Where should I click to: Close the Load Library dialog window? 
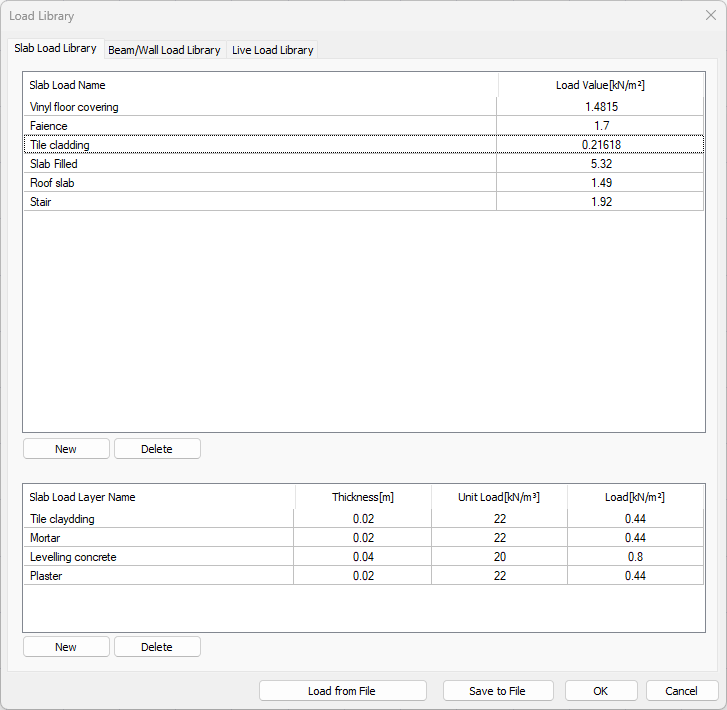(710, 16)
